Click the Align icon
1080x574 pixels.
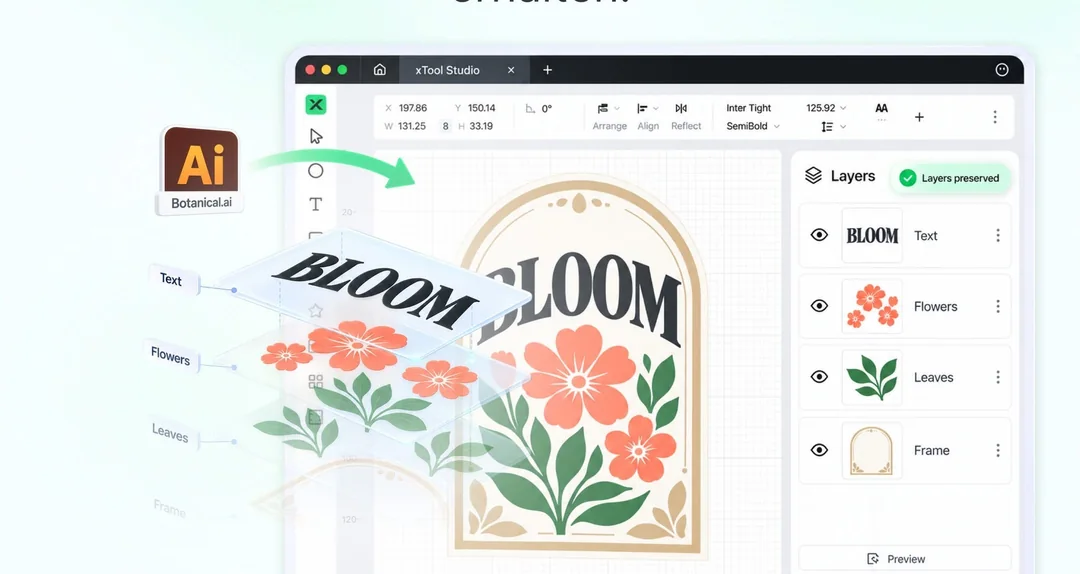[642, 108]
